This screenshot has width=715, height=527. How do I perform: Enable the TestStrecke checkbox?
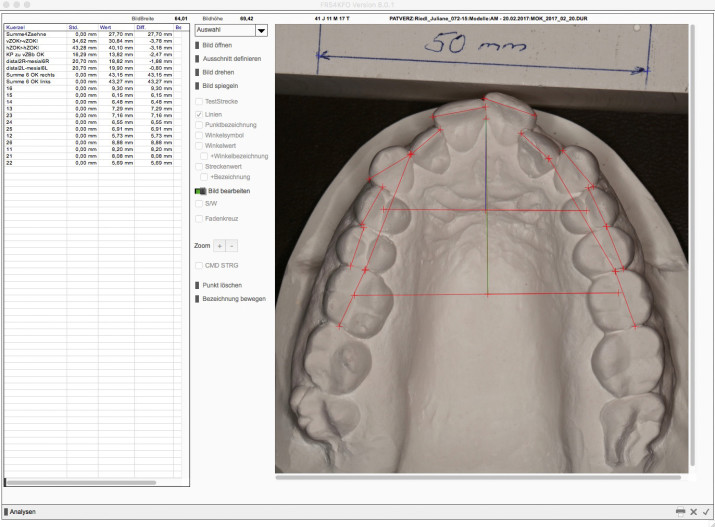pos(199,101)
